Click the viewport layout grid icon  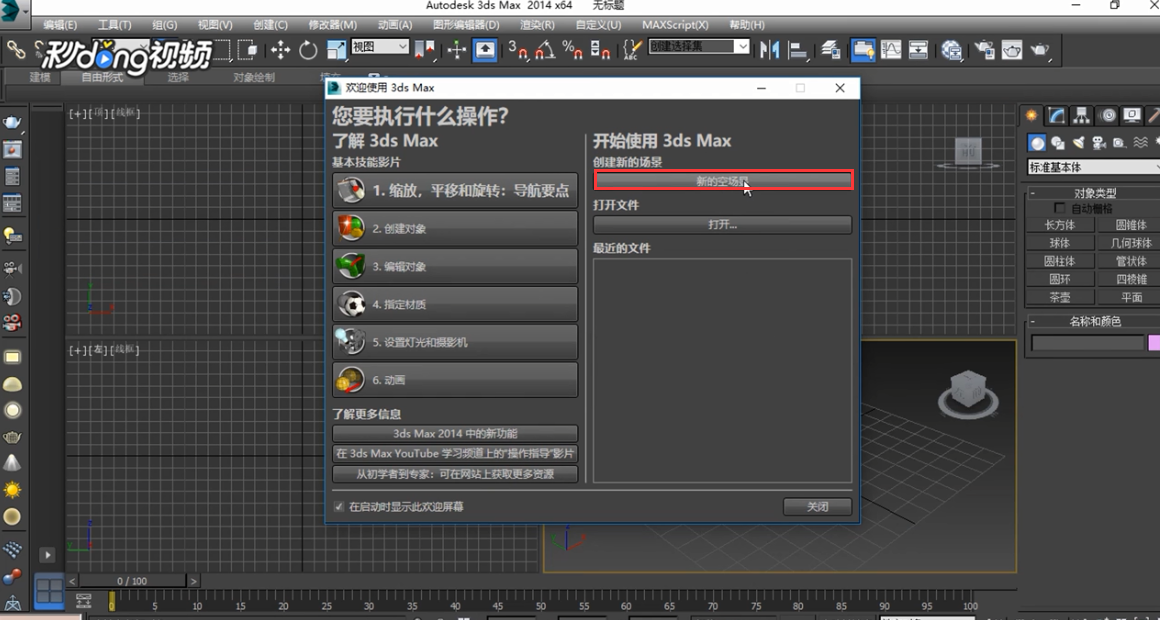coord(50,591)
